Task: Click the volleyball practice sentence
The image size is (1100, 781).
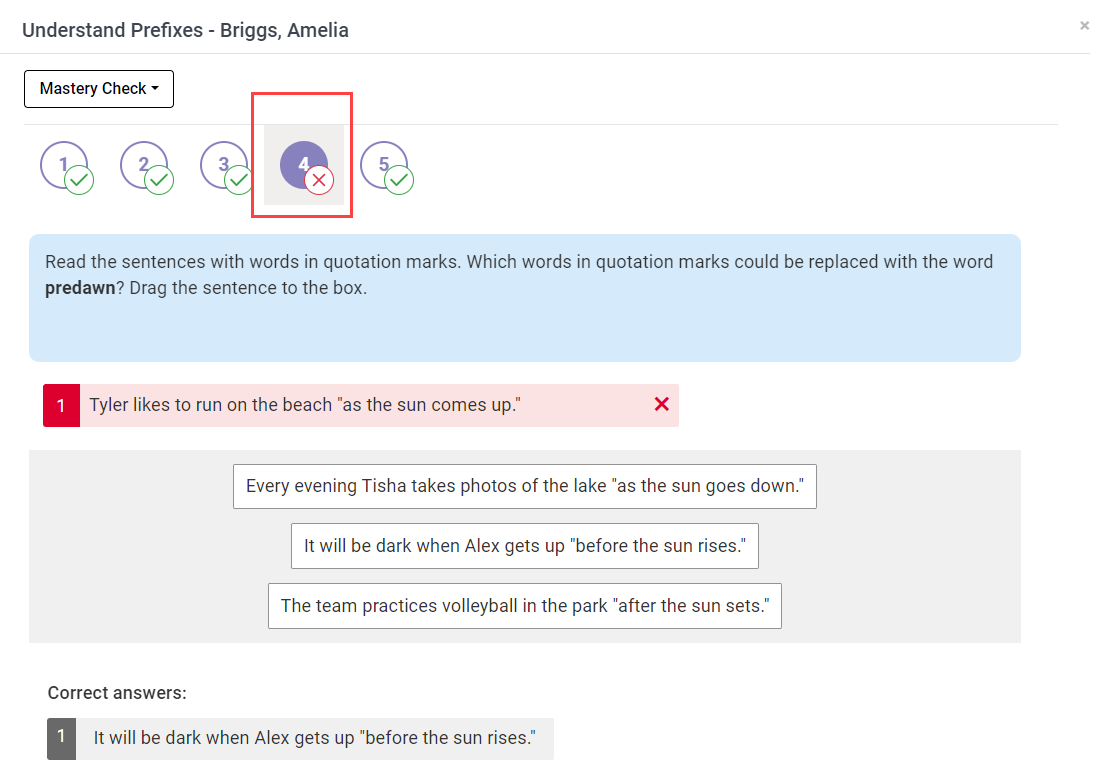Action: 524,606
